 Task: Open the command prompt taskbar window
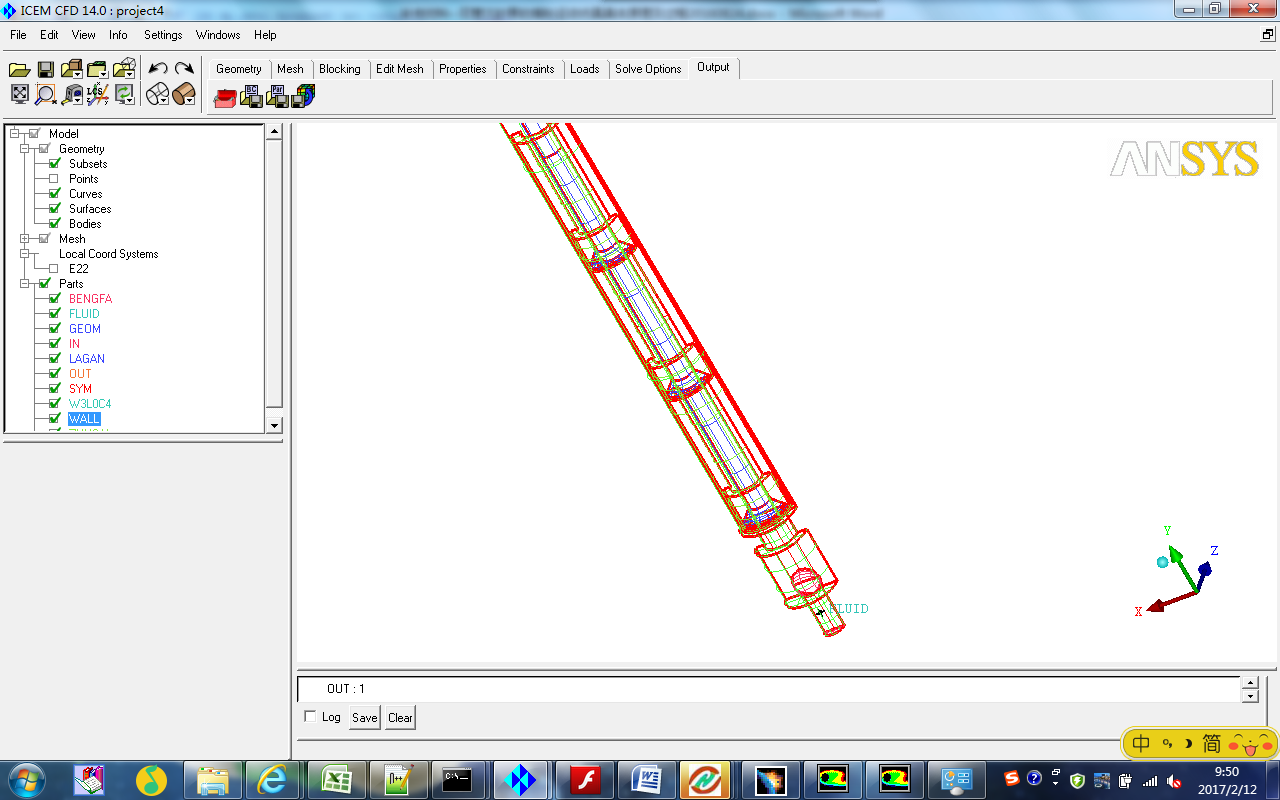[459, 780]
